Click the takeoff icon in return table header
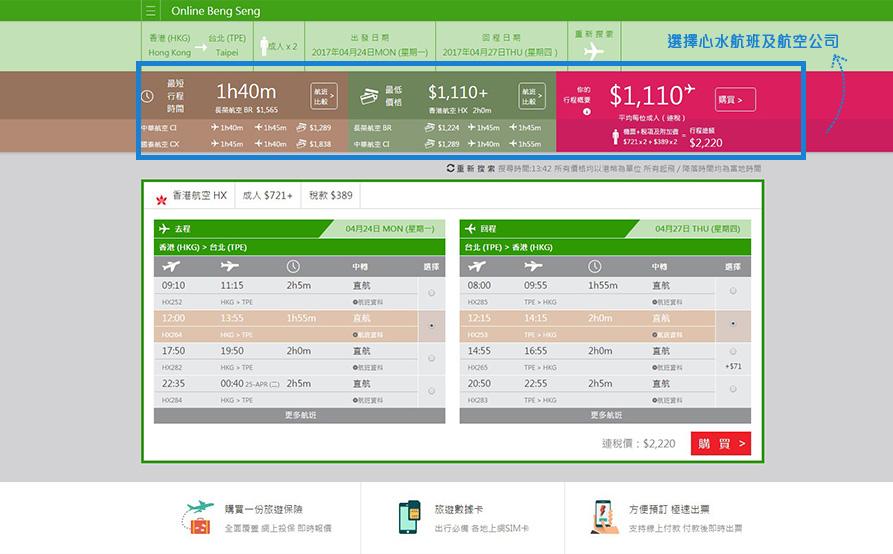 [x=477, y=266]
